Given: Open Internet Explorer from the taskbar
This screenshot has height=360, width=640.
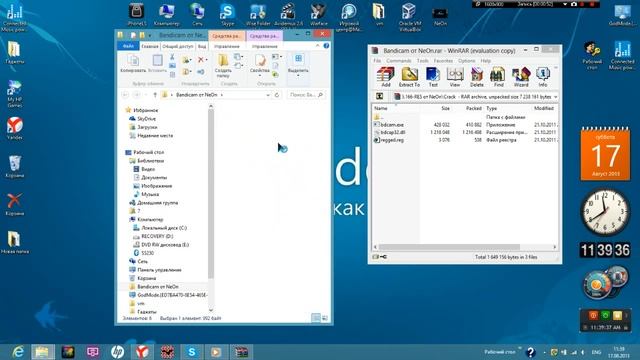Looking at the screenshot, I should pyautogui.click(x=18, y=352).
